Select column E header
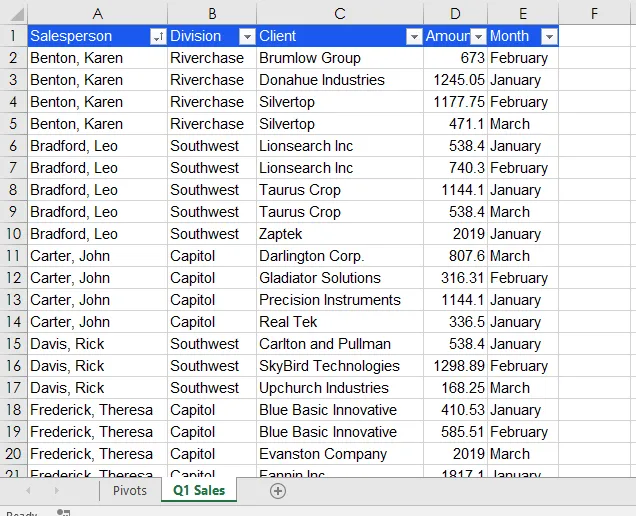 coord(523,14)
